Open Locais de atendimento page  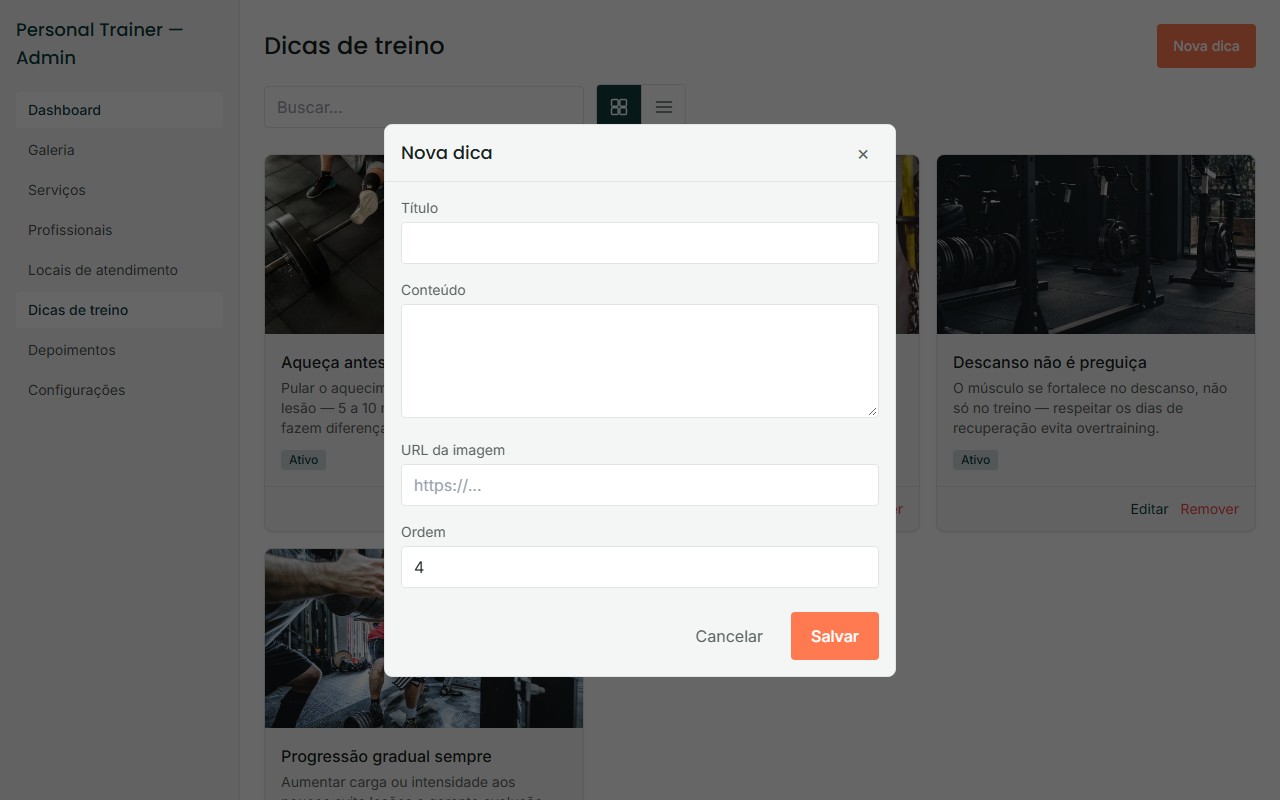click(x=119, y=270)
